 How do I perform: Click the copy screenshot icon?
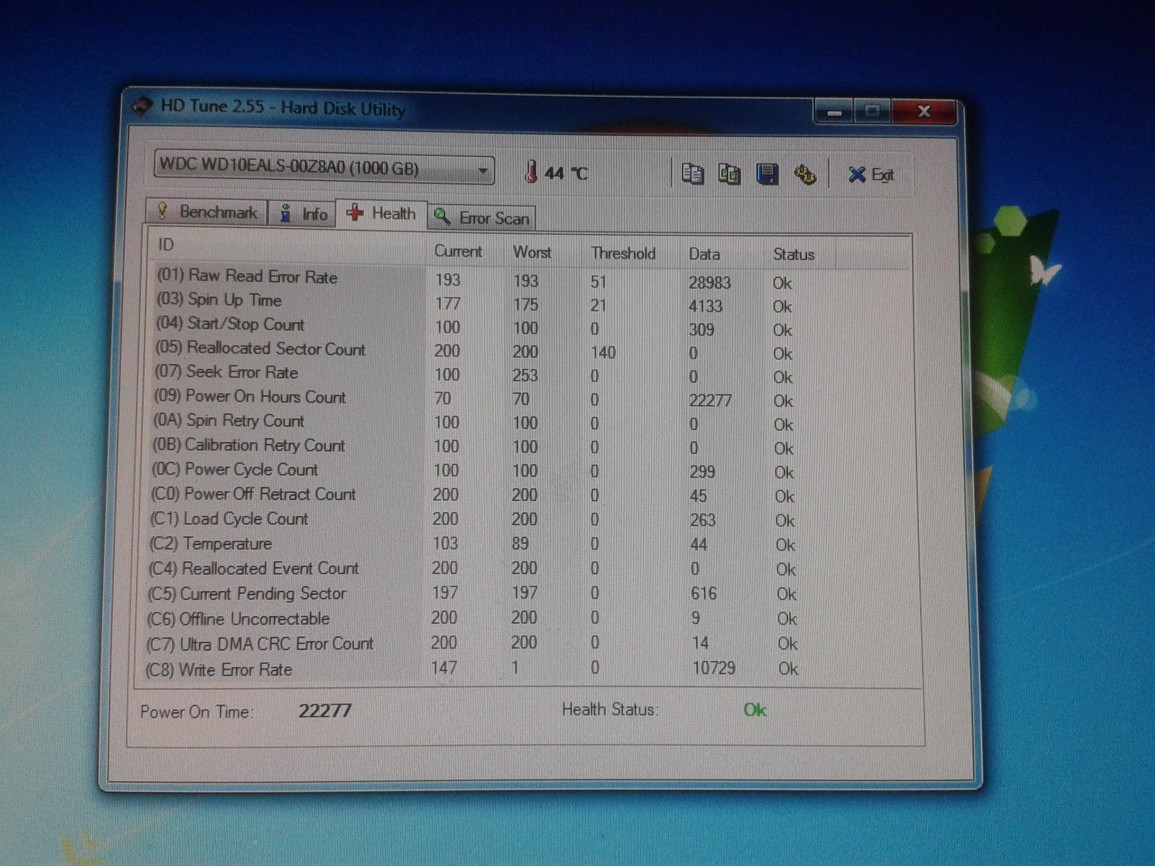coord(729,174)
